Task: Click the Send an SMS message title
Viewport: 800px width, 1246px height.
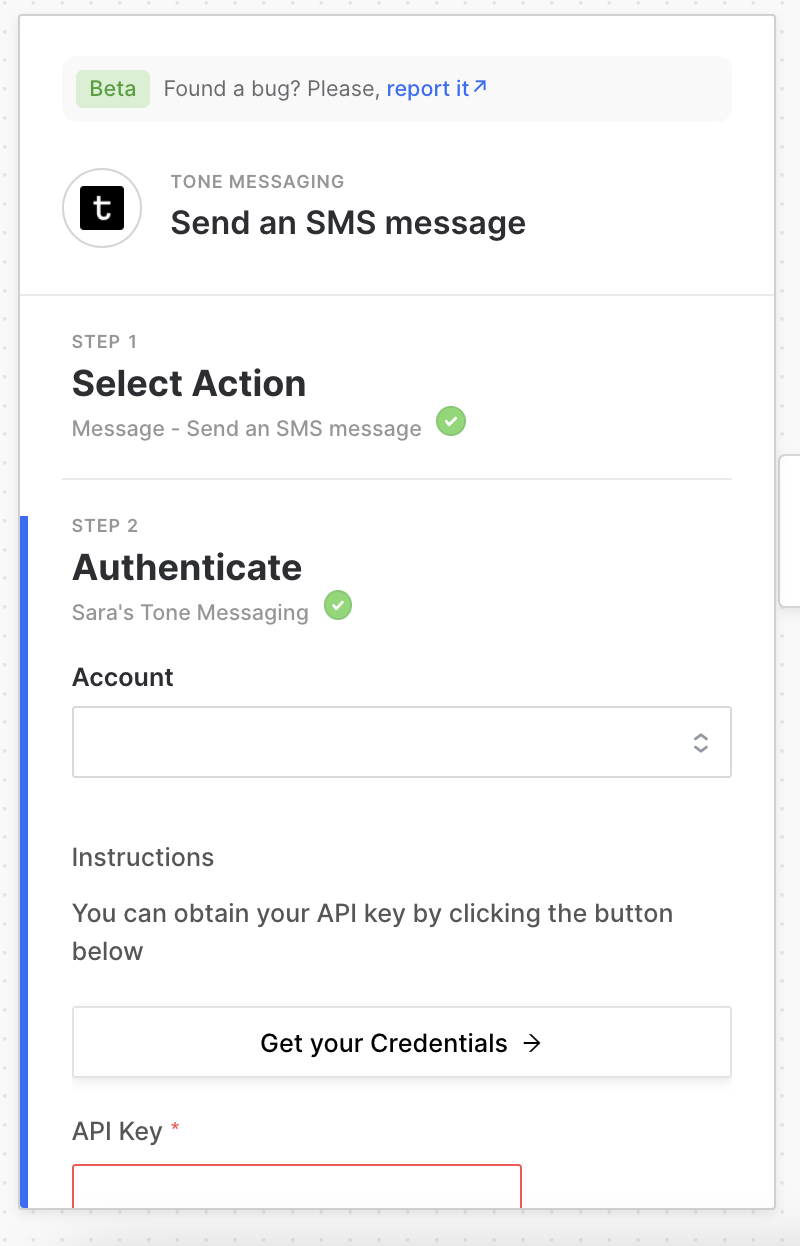Action: click(348, 222)
